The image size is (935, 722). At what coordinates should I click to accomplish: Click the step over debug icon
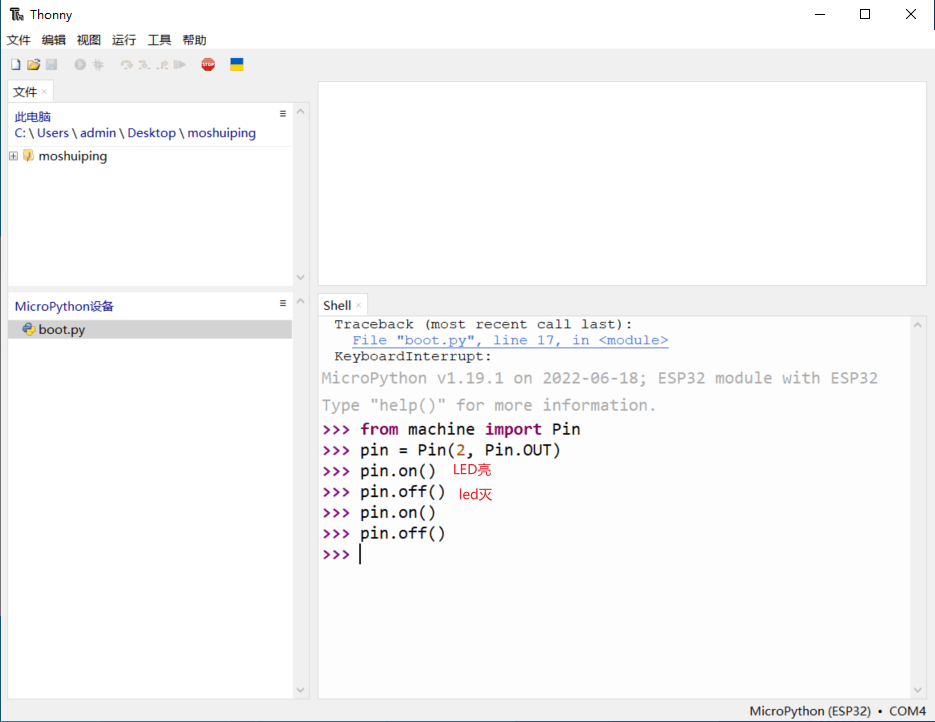[x=127, y=65]
